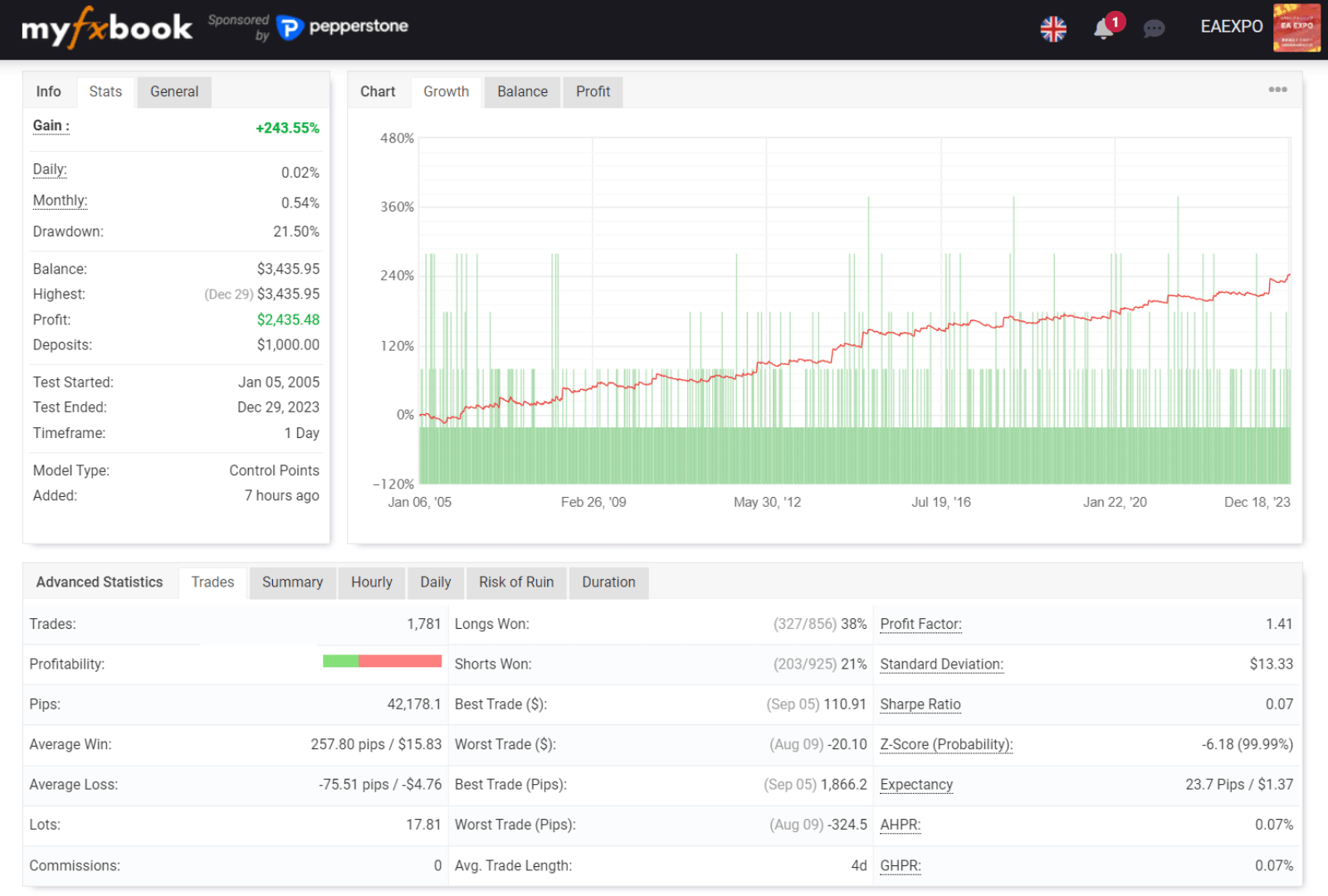Click the Sharpe Ratio label
1328x896 pixels.
tap(920, 704)
